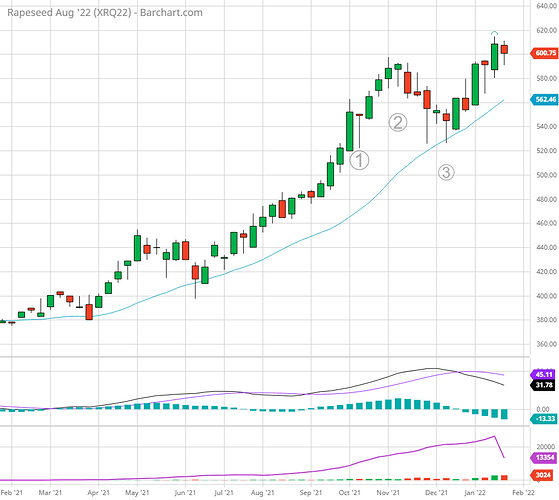Click the 500.00 price axis label

tap(547, 175)
